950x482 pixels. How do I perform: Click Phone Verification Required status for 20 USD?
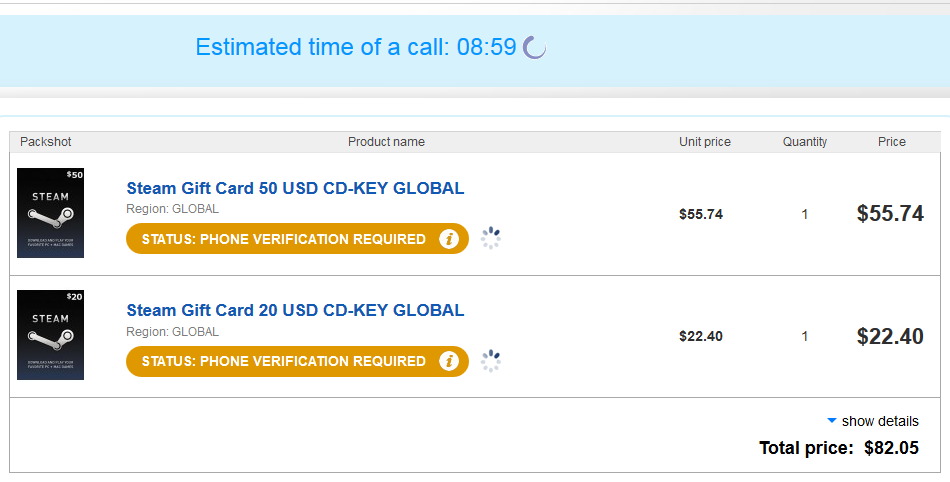coord(284,361)
